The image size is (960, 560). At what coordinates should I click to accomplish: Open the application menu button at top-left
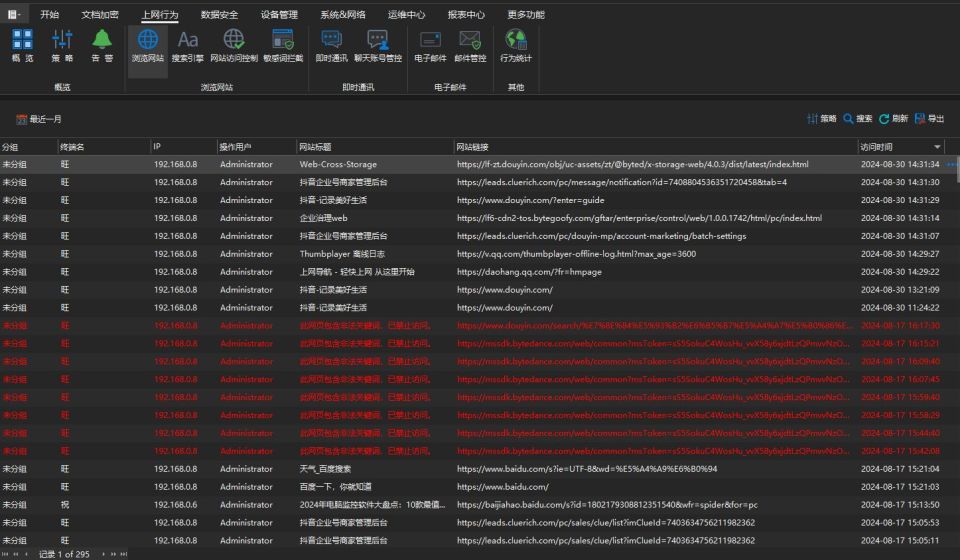13,14
